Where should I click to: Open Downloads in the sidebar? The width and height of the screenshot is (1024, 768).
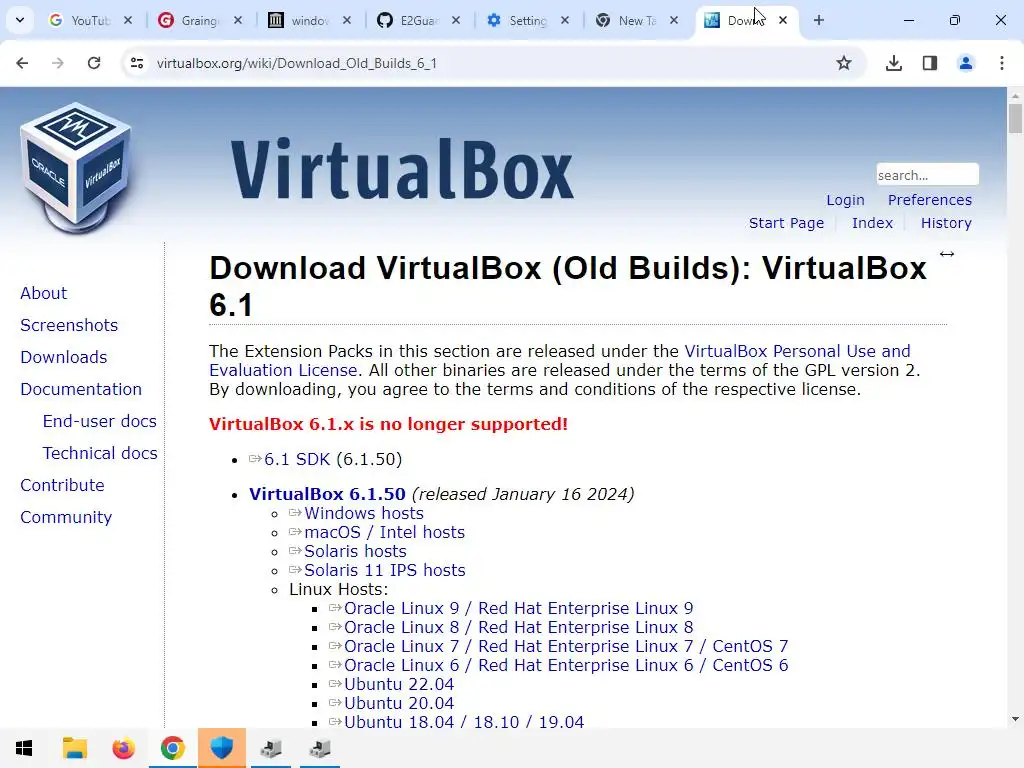63,357
